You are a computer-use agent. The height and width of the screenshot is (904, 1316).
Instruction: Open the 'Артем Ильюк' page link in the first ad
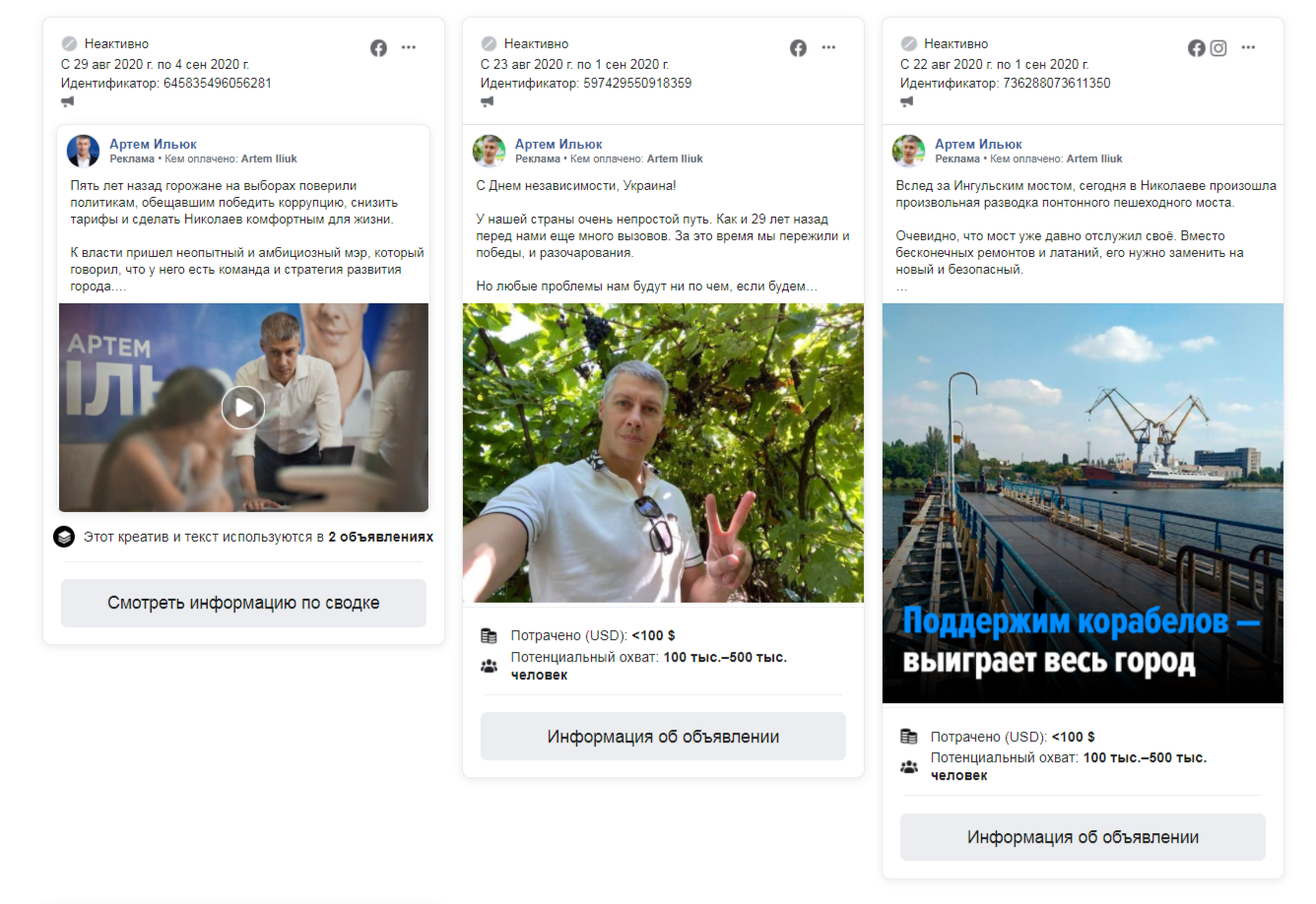tap(153, 144)
